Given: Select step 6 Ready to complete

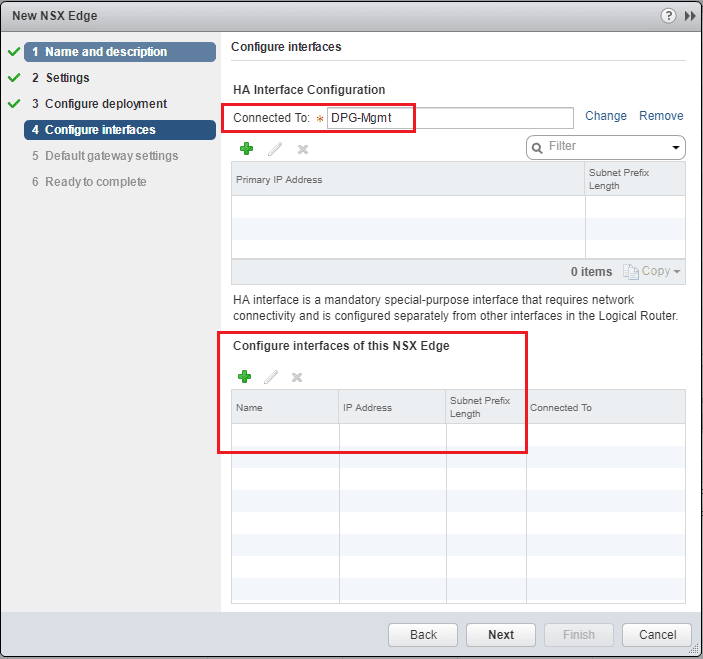Looking at the screenshot, I should pos(89,182).
